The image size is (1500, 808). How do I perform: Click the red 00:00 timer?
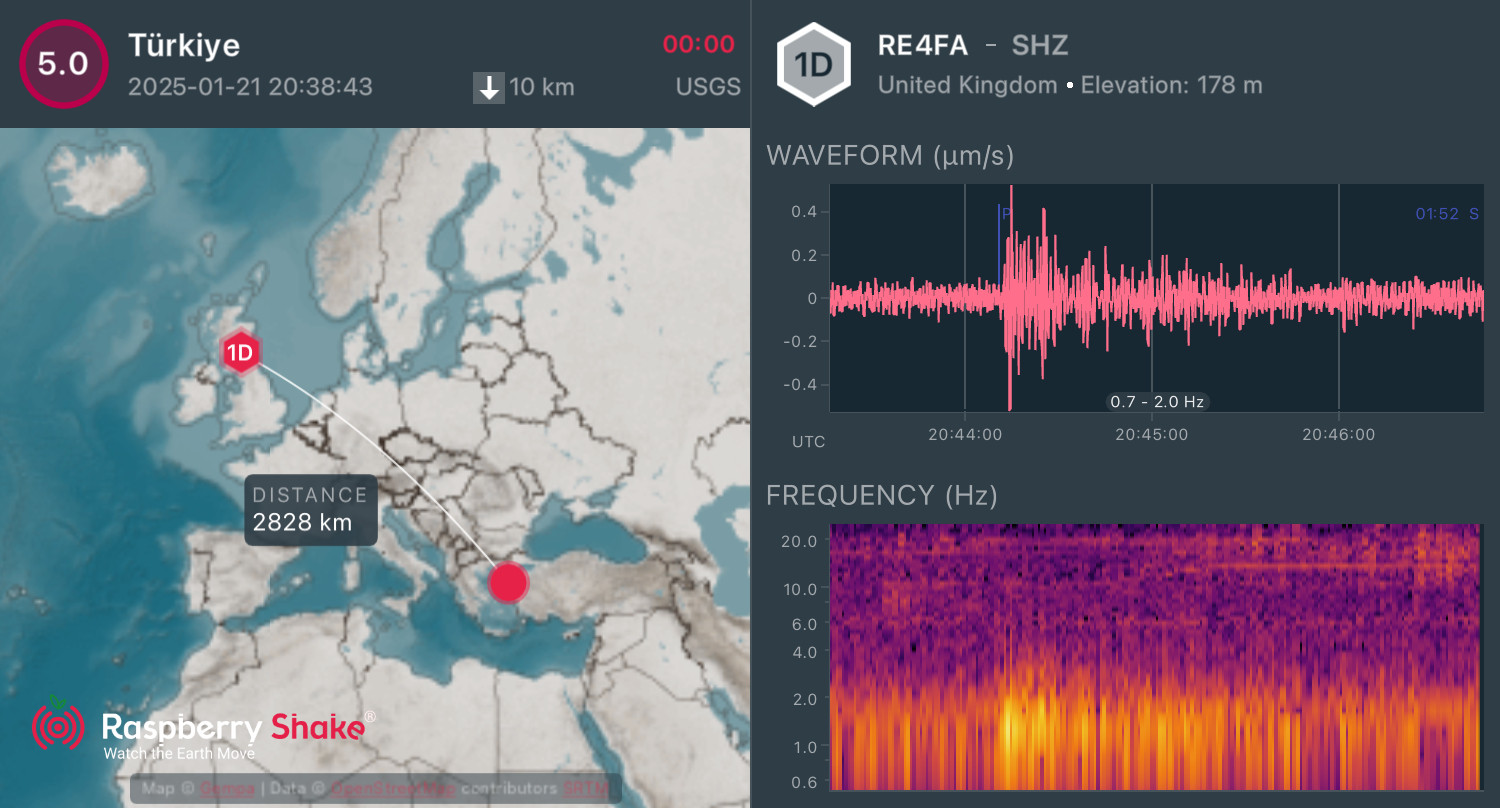(698, 44)
